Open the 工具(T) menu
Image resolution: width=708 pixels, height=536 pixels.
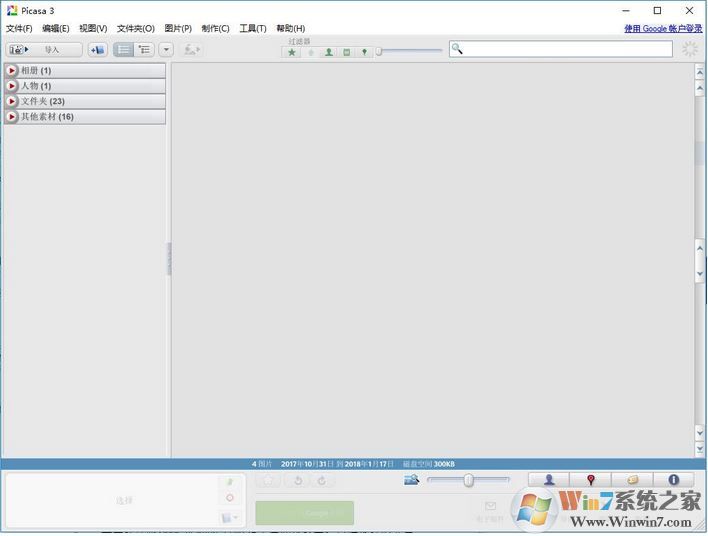pyautogui.click(x=253, y=29)
